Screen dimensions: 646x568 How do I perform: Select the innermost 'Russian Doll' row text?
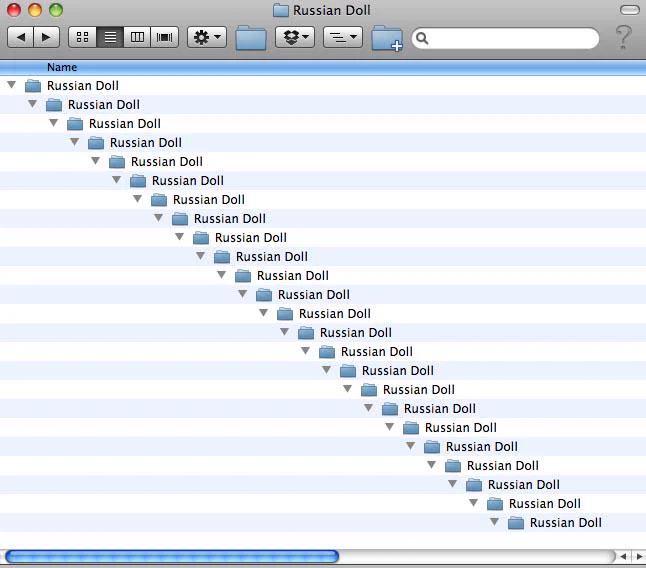[566, 523]
